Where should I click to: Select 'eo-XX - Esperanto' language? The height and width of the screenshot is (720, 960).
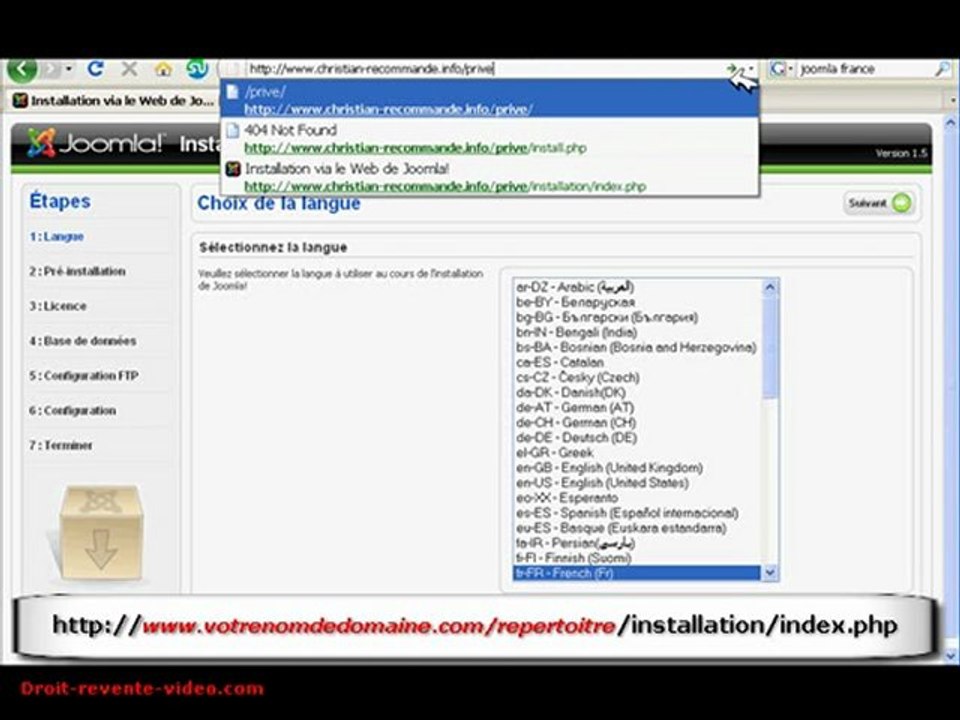[637, 498]
